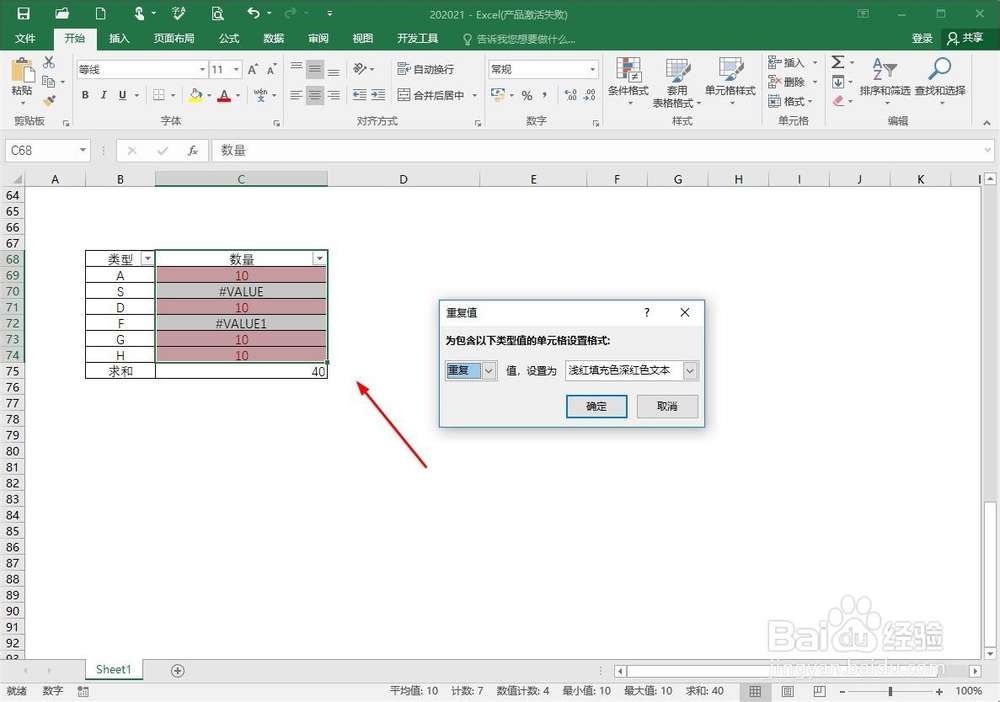This screenshot has width=1000, height=702.
Task: Click 取消 to dismiss the dialog
Action: [667, 406]
